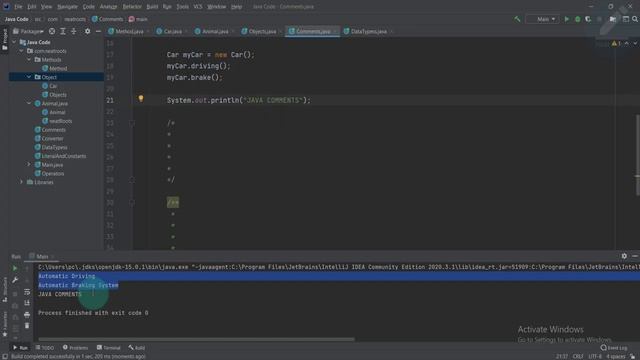640x360 pixels.
Task: Open the File menu
Action: tap(18, 7)
